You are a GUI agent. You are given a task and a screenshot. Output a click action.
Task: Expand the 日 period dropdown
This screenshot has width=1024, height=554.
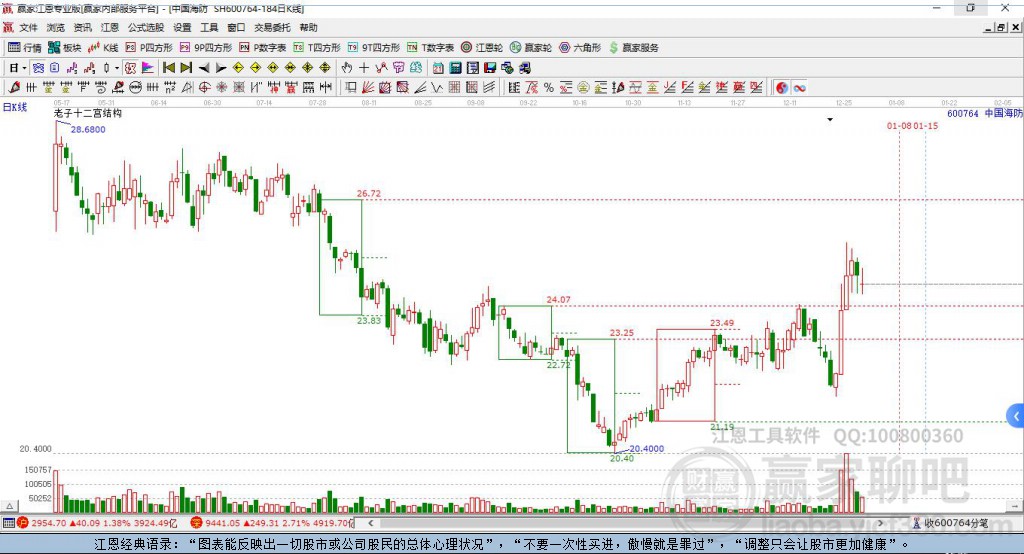point(24,68)
